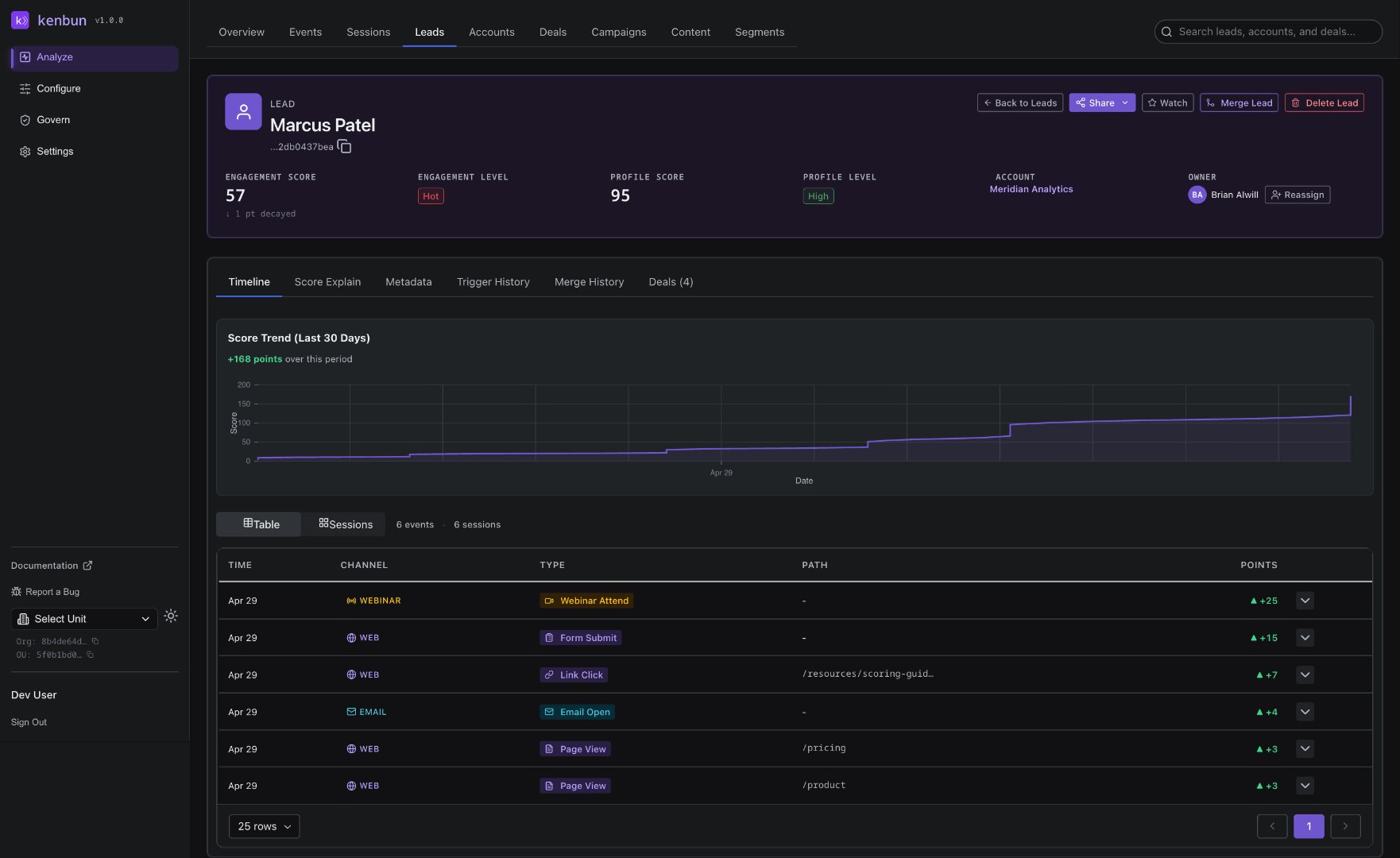
Task: Click the Email Open type badge
Action: click(577, 712)
